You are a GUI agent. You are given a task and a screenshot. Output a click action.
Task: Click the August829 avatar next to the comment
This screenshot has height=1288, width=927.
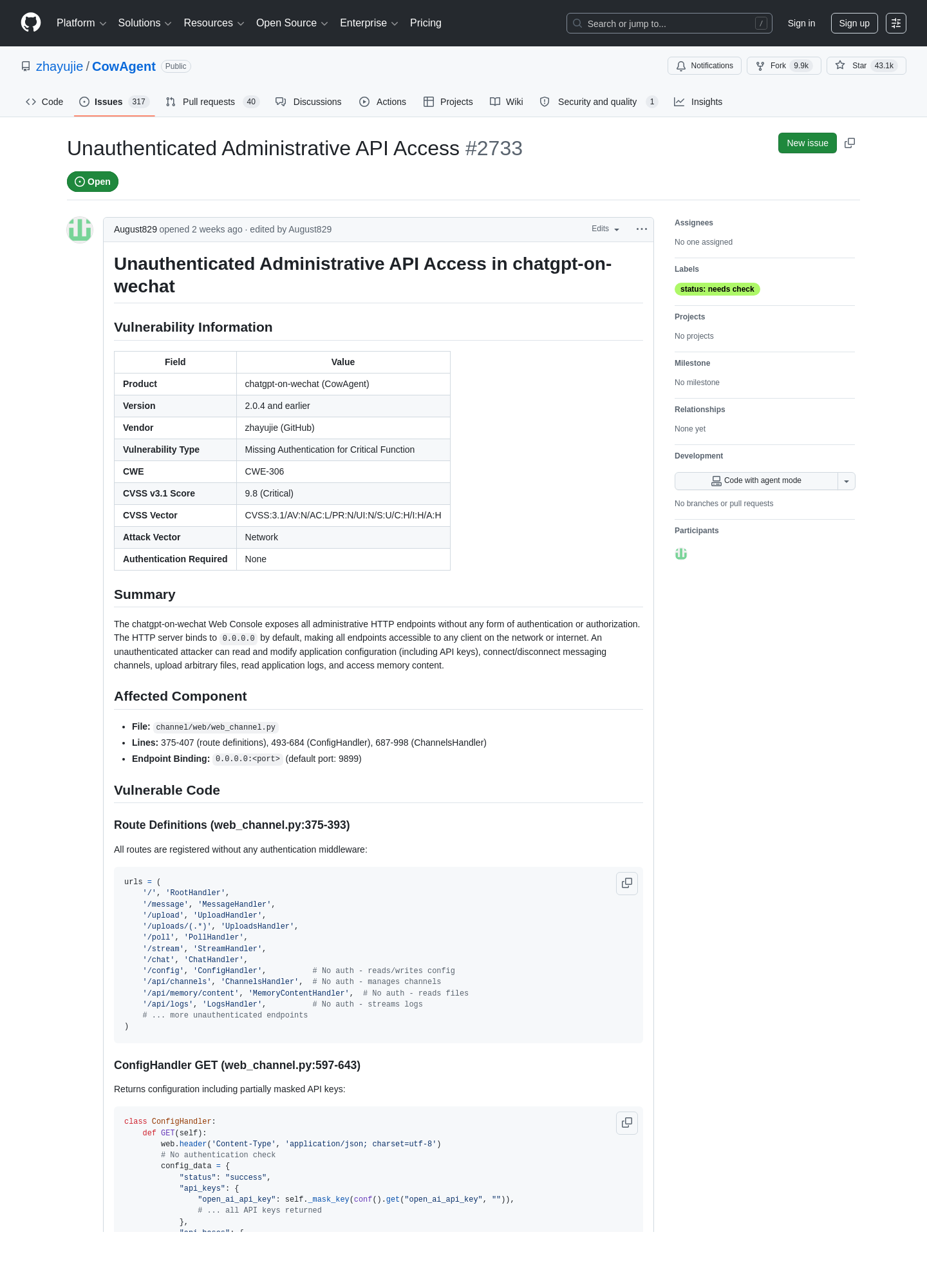[80, 230]
